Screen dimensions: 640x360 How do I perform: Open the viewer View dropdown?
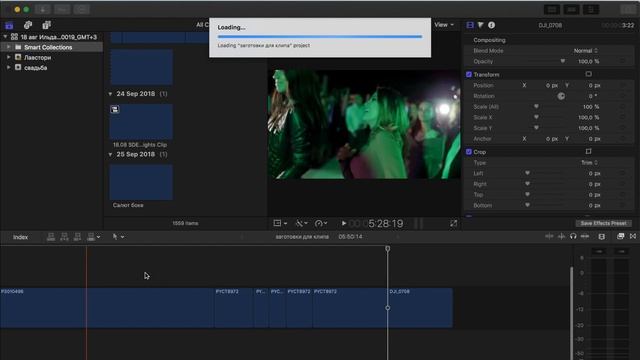click(x=444, y=25)
